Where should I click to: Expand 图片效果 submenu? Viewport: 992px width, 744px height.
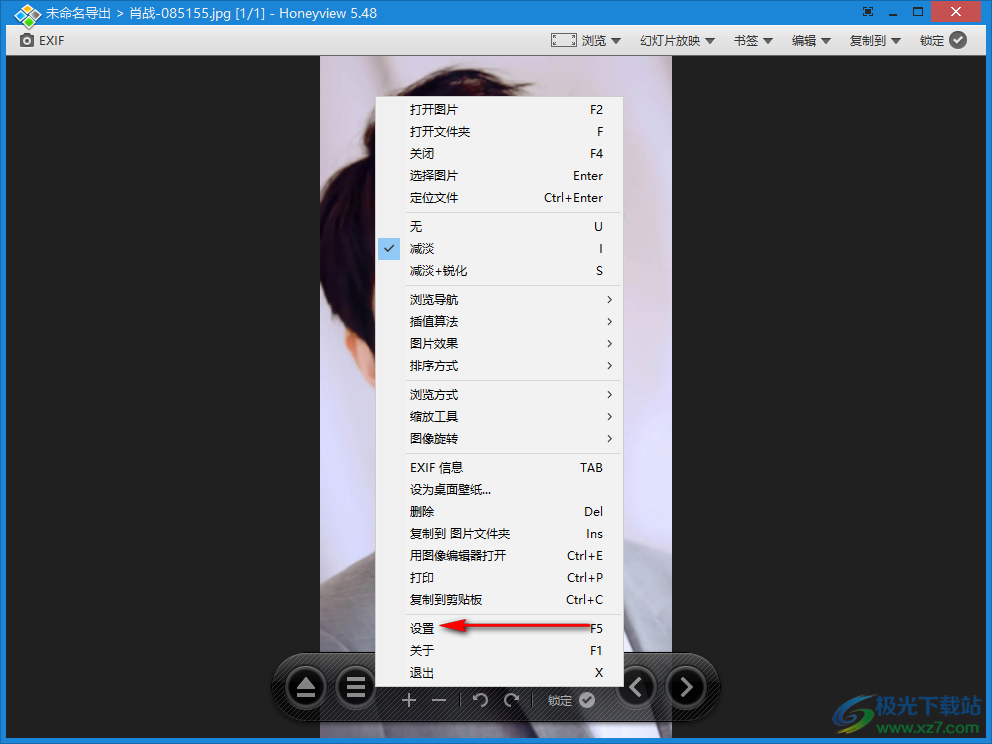pos(500,344)
